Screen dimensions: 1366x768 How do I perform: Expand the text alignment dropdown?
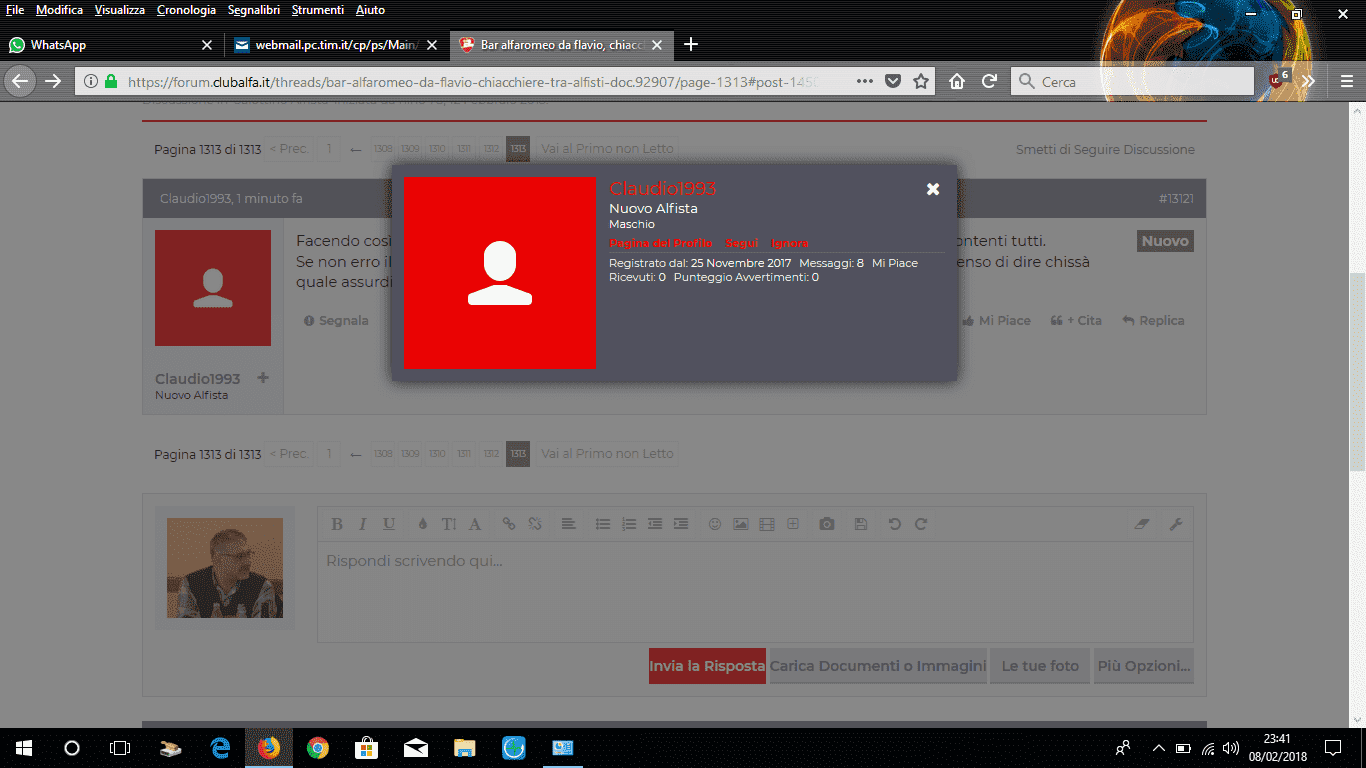(567, 524)
